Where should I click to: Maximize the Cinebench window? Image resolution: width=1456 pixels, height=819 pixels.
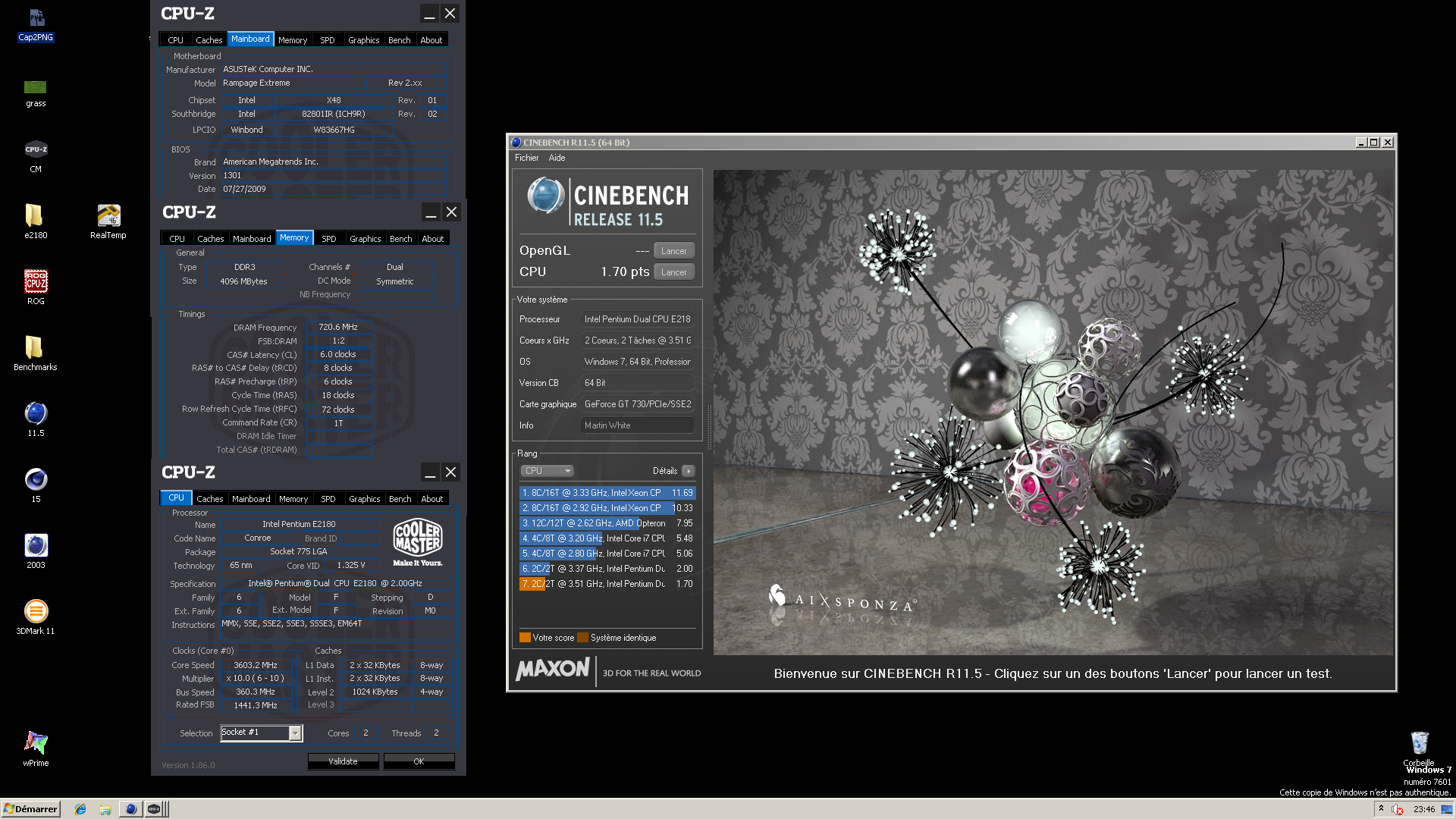coord(1373,142)
